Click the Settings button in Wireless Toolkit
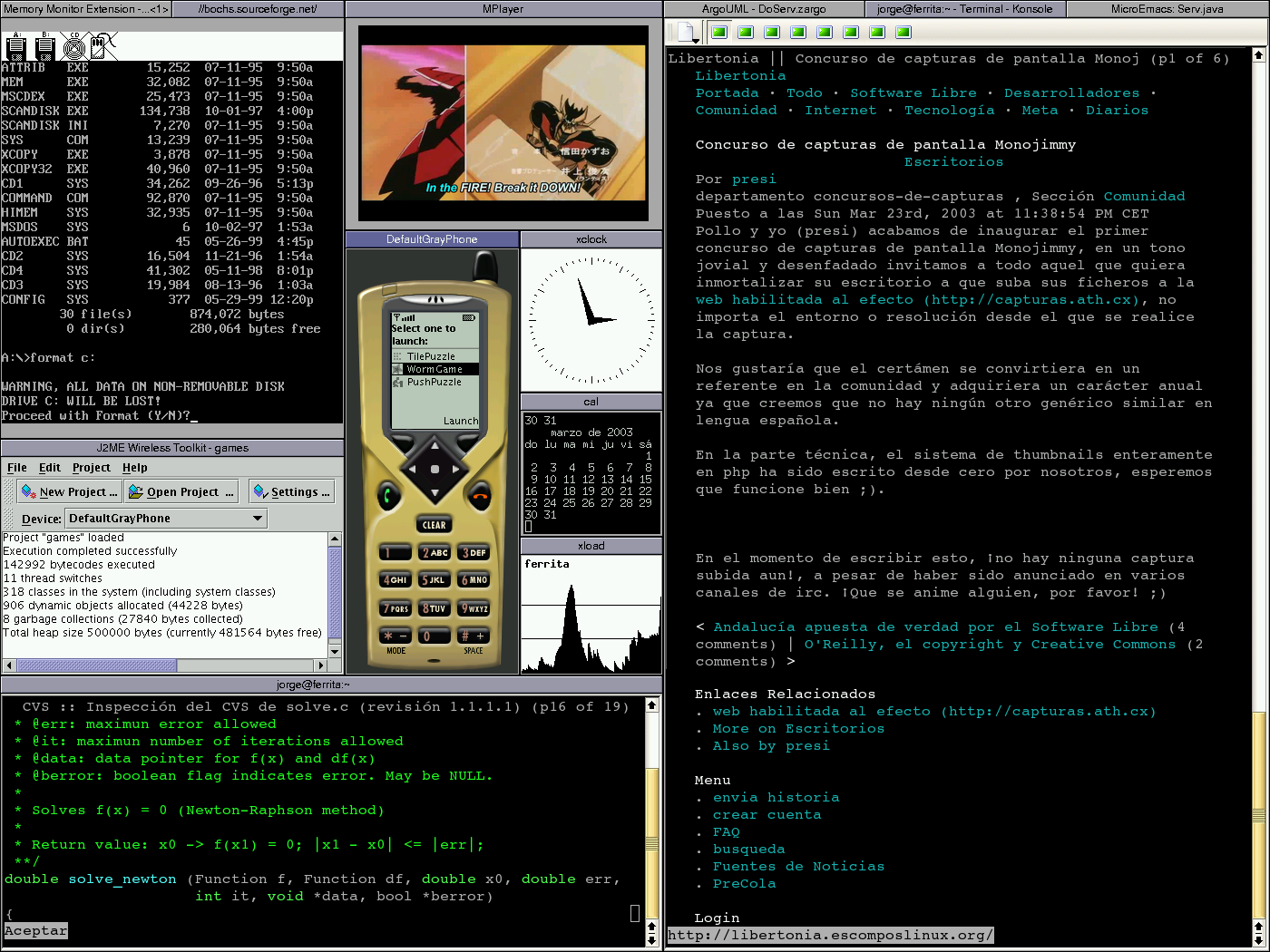This screenshot has height=952, width=1270. point(292,491)
